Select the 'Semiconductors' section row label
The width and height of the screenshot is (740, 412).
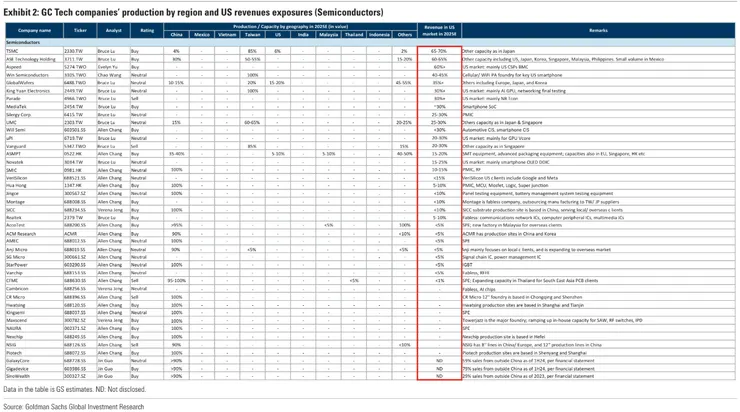23,42
